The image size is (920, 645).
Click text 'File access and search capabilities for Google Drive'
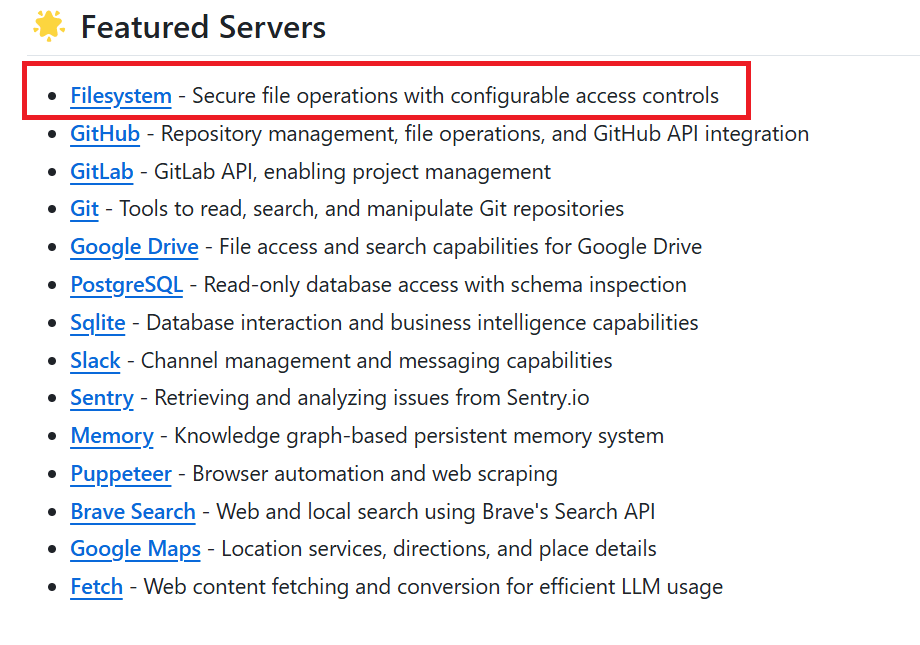click(x=461, y=247)
